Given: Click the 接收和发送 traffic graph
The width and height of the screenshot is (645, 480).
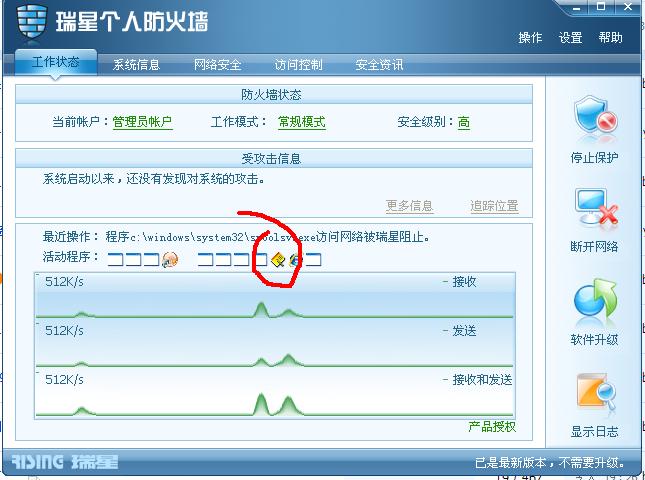Looking at the screenshot, I should pos(274,394).
